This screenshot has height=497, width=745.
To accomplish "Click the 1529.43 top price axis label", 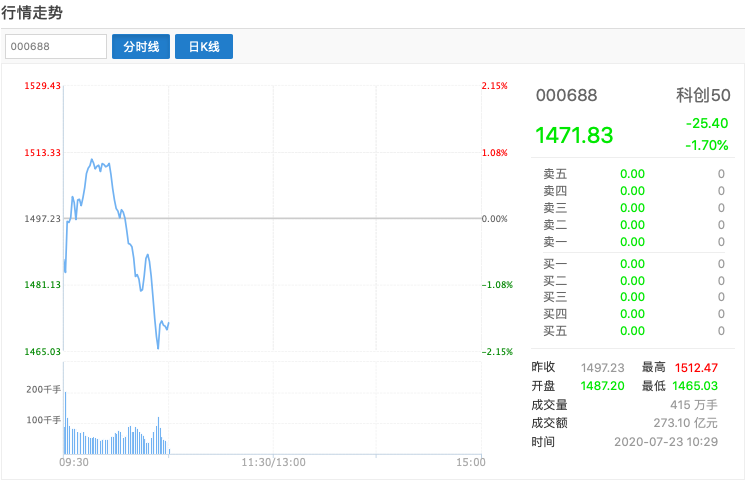I will point(44,86).
